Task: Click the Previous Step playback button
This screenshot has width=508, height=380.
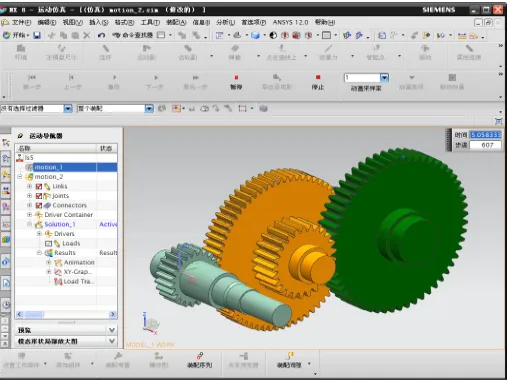Action: click(x=72, y=81)
